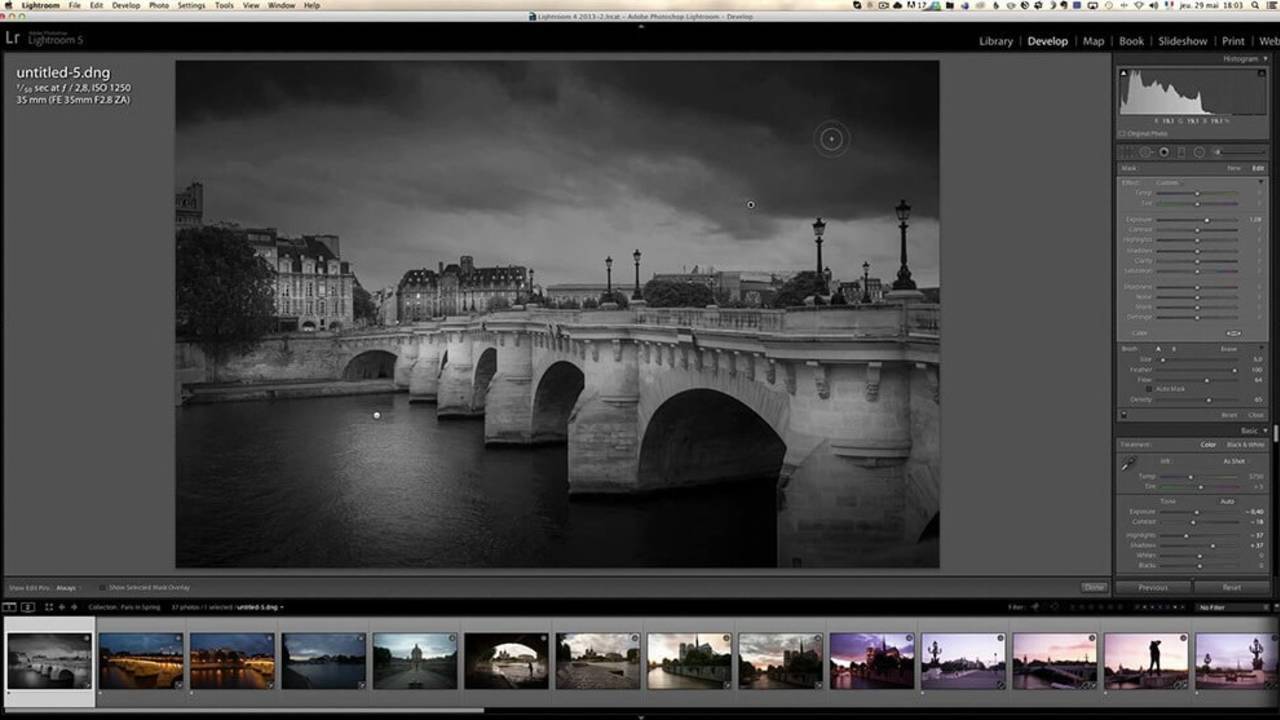This screenshot has width=1280, height=720.
Task: Set mask mode to New
Action: (1234, 168)
